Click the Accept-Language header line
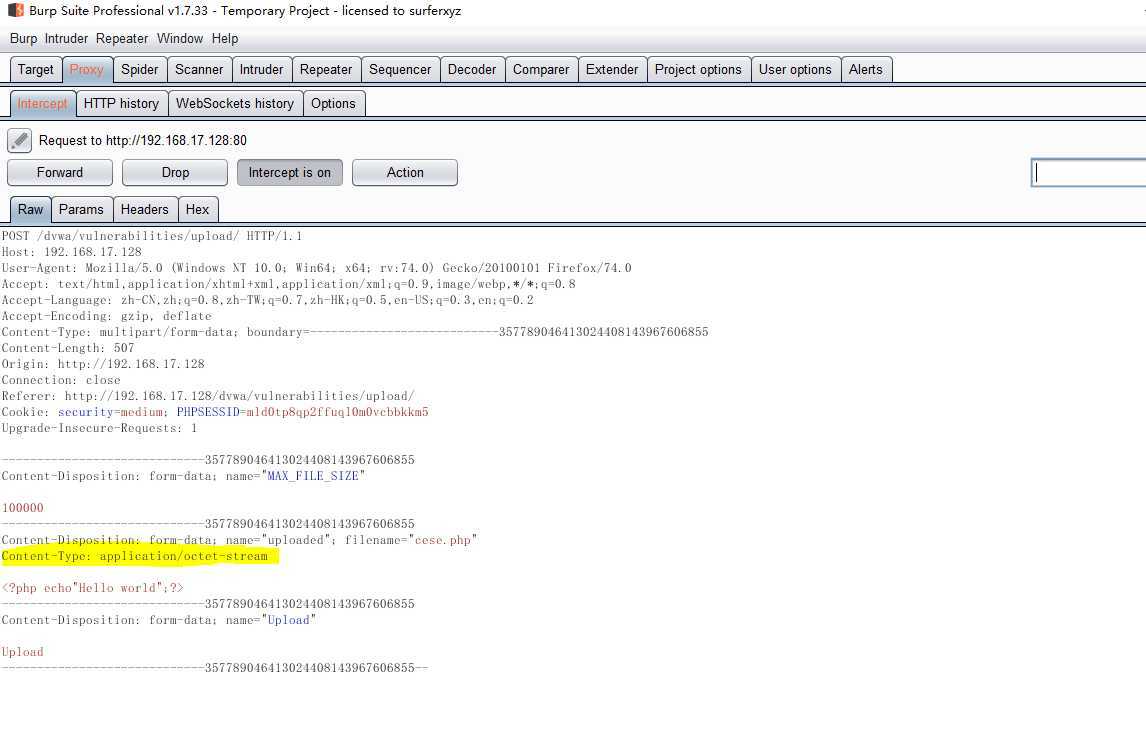The image size is (1146, 740). pos(267,301)
